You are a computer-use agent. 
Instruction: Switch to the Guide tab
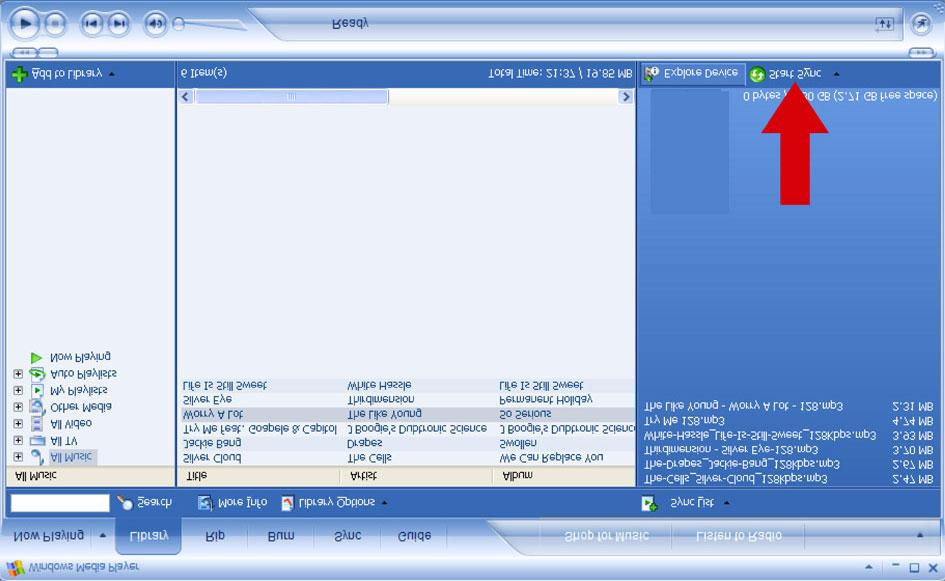414,535
